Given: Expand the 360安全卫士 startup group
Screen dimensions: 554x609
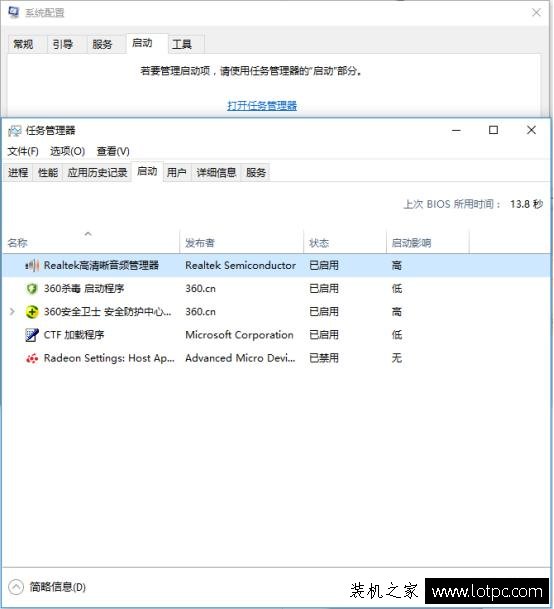Looking at the screenshot, I should point(12,311).
